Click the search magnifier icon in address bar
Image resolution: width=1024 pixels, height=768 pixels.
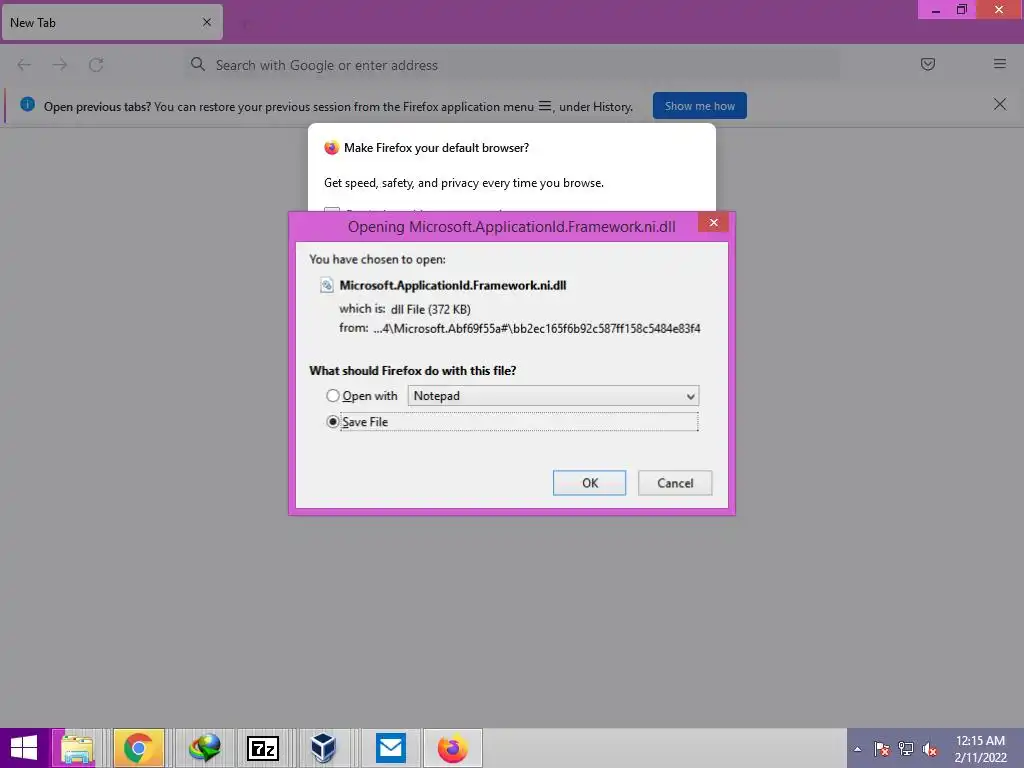198,64
